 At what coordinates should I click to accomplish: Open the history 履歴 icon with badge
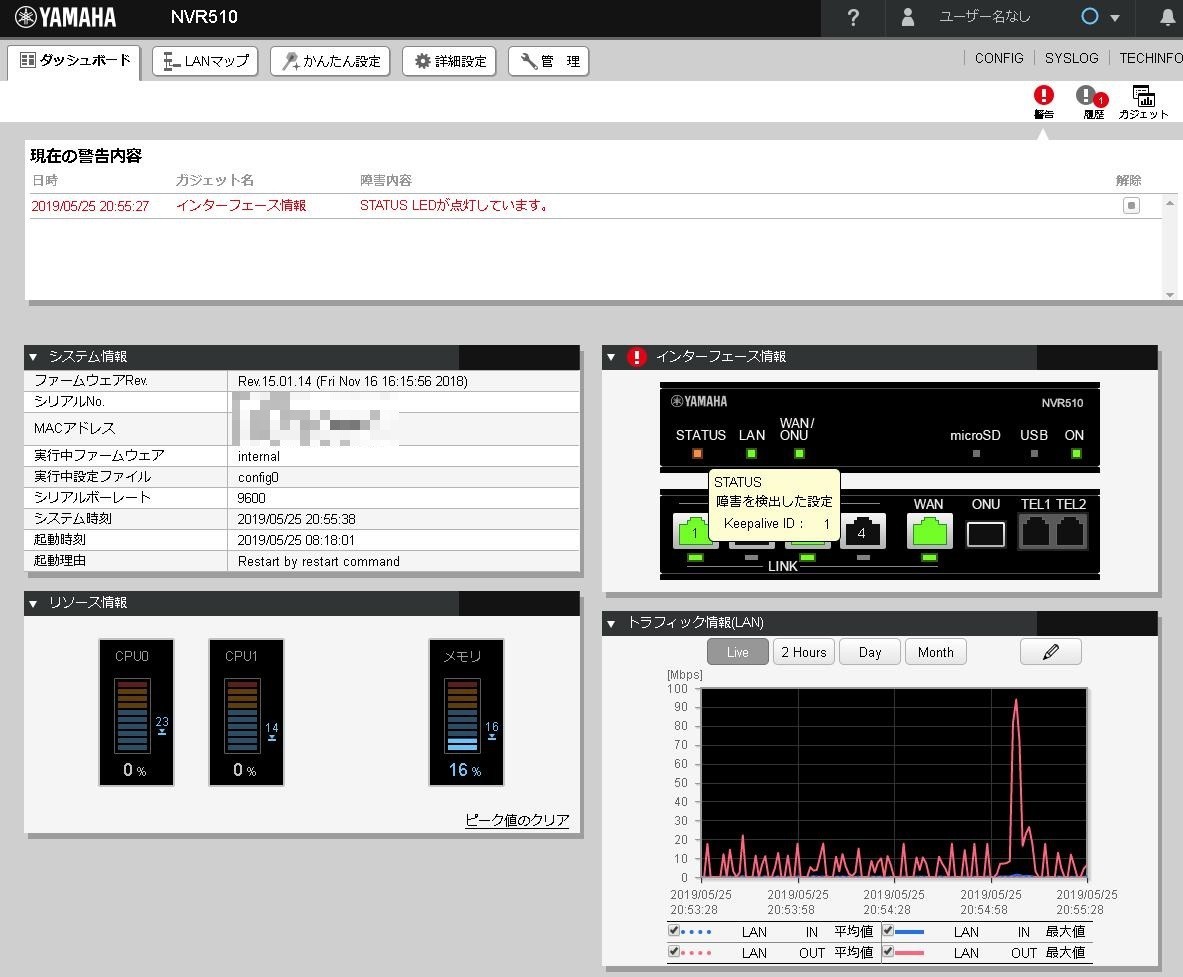1092,102
